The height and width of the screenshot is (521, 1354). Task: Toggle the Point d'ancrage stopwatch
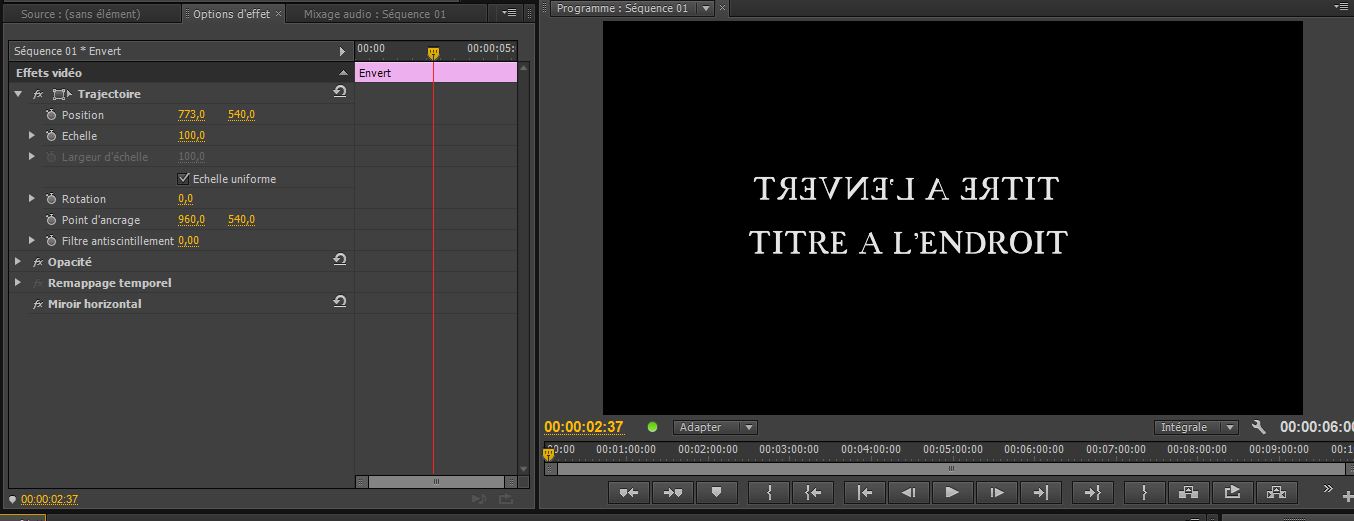coord(51,220)
